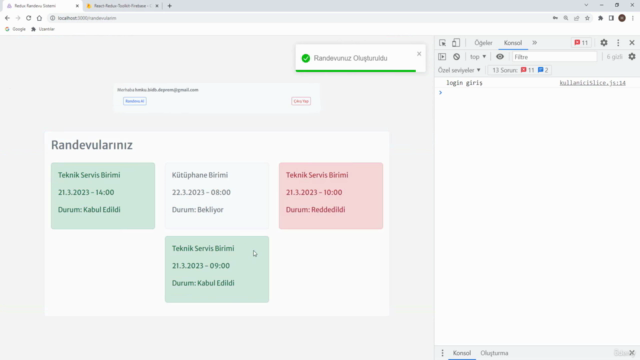This screenshot has width=640, height=360.
Task: Open console settings gear beside hidden count
Action: coord(632,57)
